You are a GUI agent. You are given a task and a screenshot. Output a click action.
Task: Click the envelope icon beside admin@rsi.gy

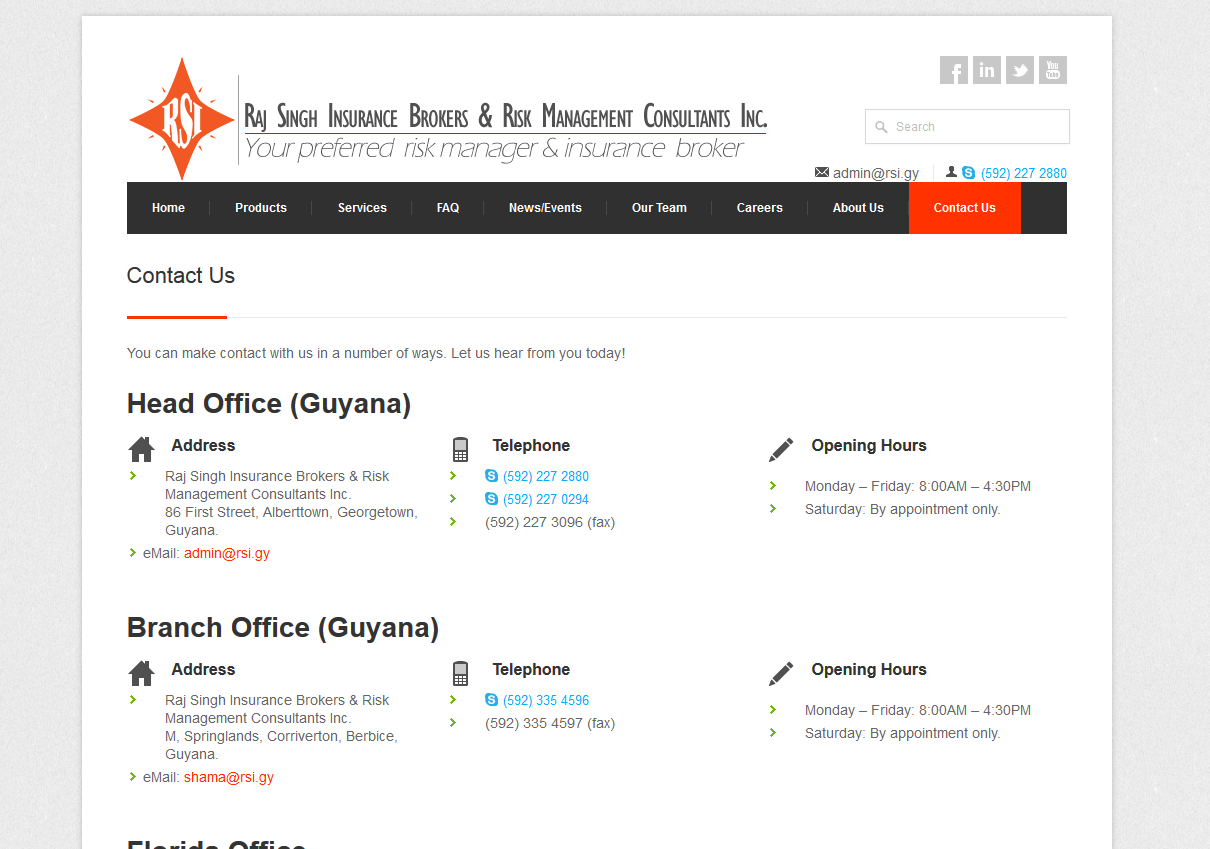pyautogui.click(x=822, y=172)
